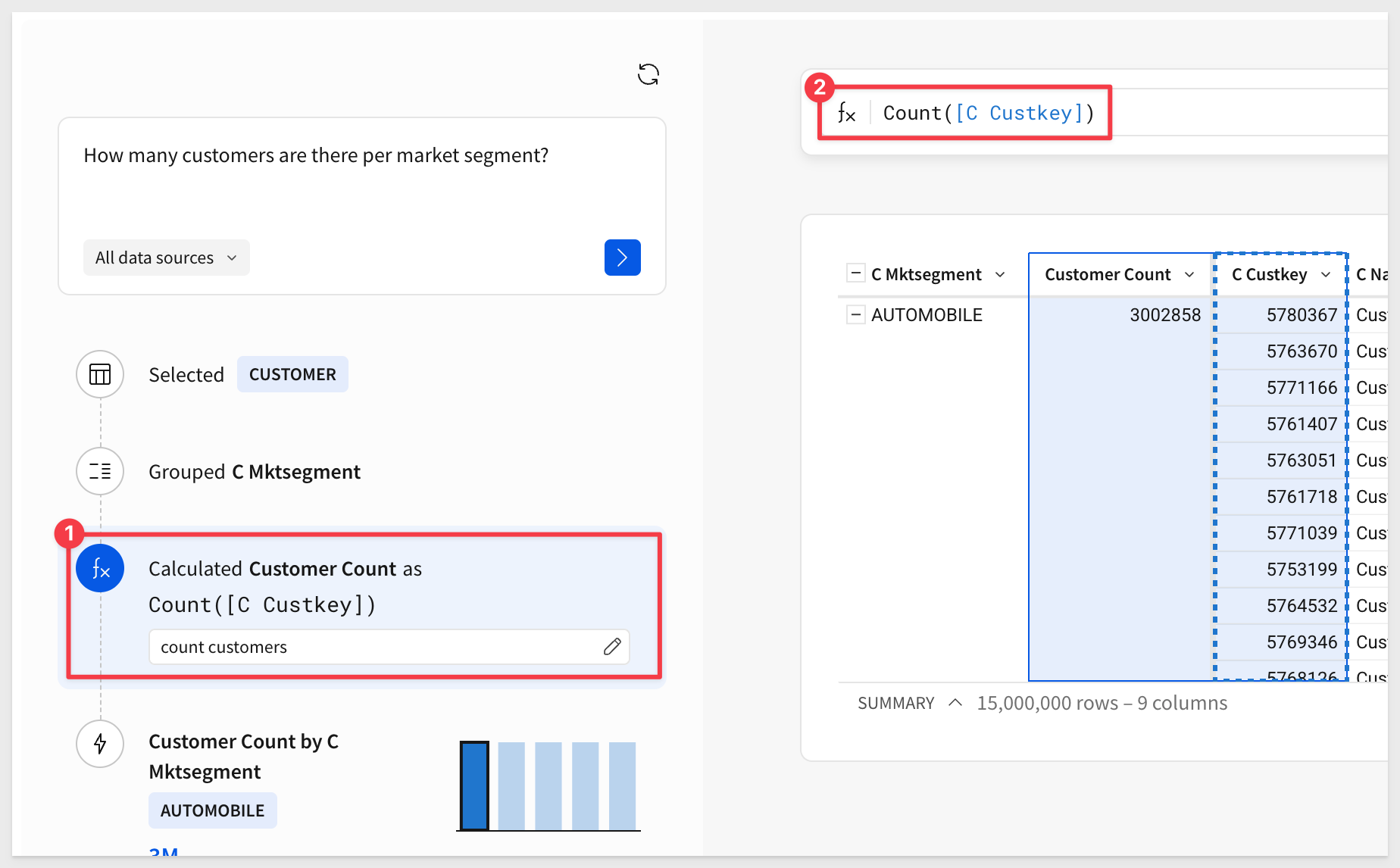Click the CUSTOMER table tag
The image size is (1400, 868).
click(292, 374)
